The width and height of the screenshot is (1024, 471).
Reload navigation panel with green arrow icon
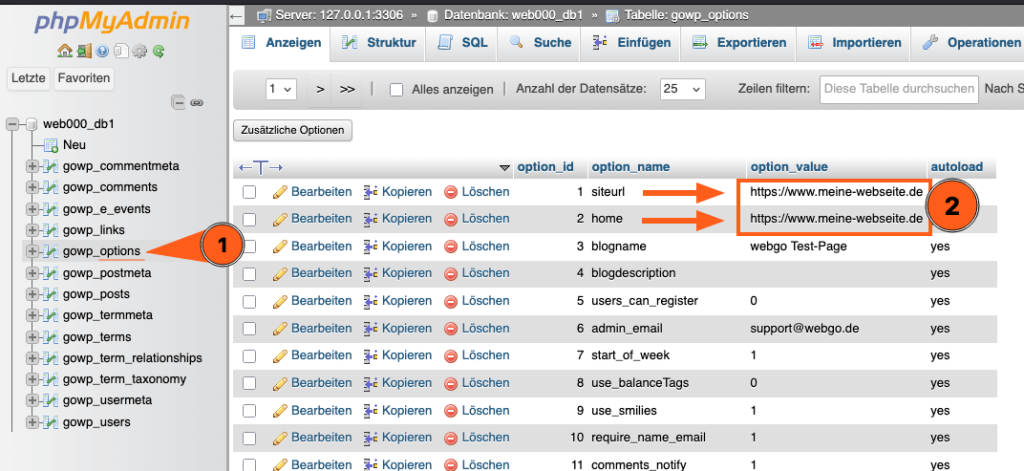(x=158, y=51)
